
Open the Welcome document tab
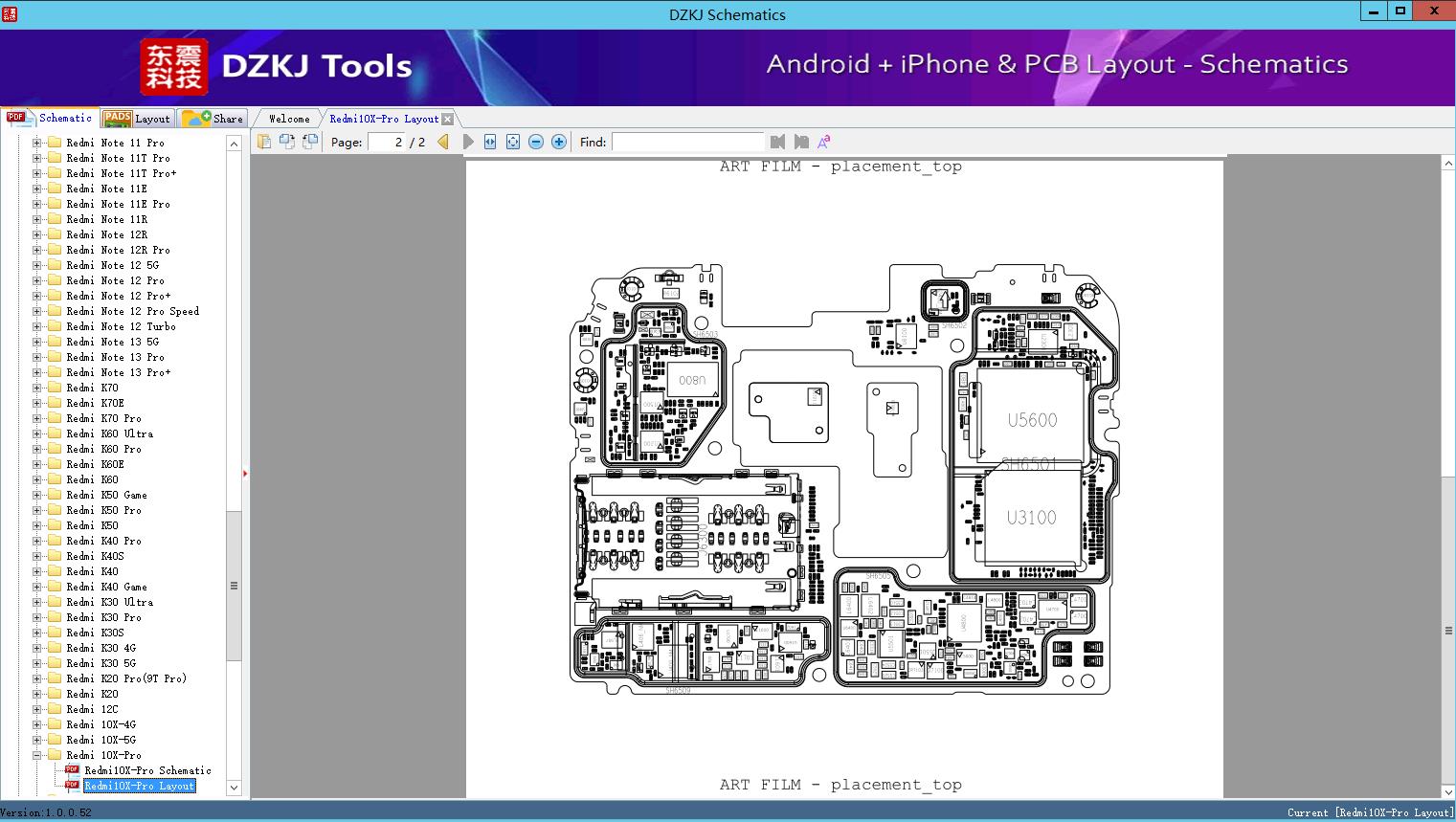coord(288,119)
